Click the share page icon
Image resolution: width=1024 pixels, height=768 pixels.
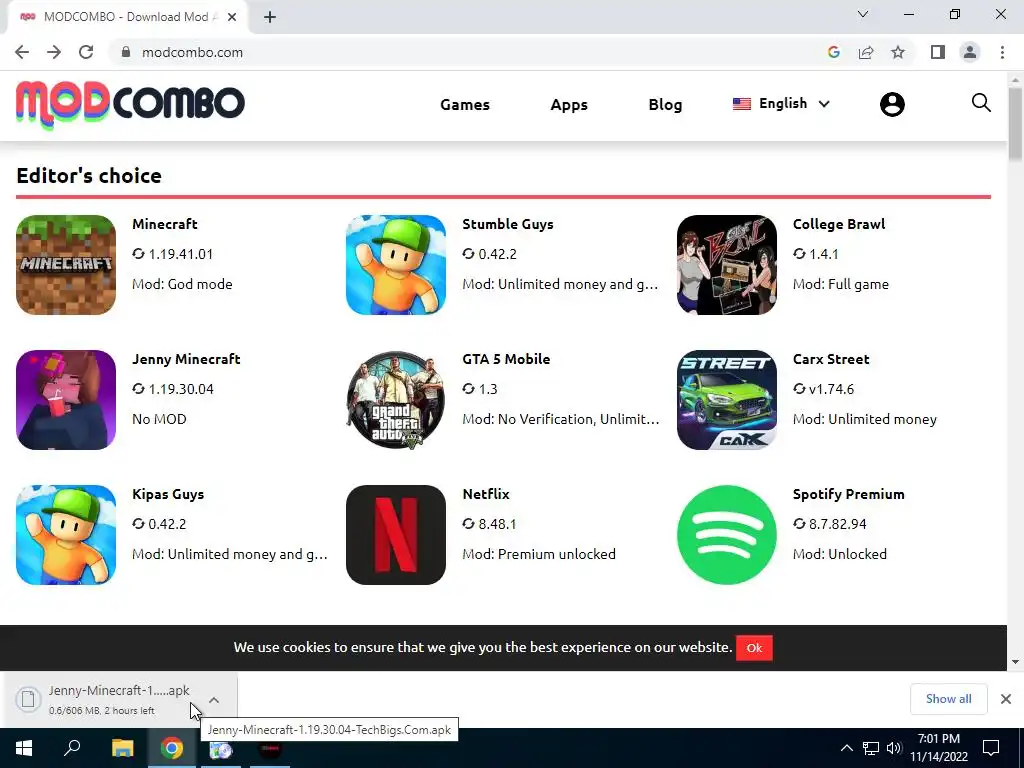click(x=866, y=52)
